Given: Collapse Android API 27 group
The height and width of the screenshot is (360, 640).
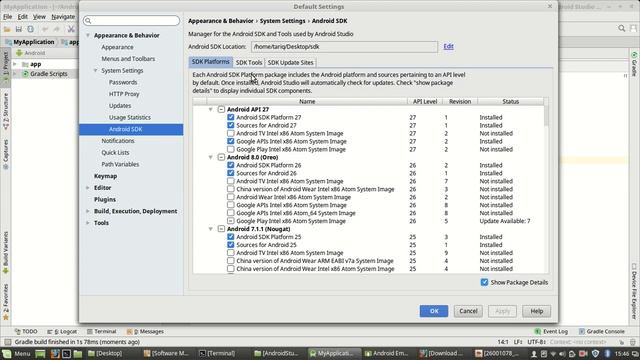Looking at the screenshot, I should (x=211, y=109).
